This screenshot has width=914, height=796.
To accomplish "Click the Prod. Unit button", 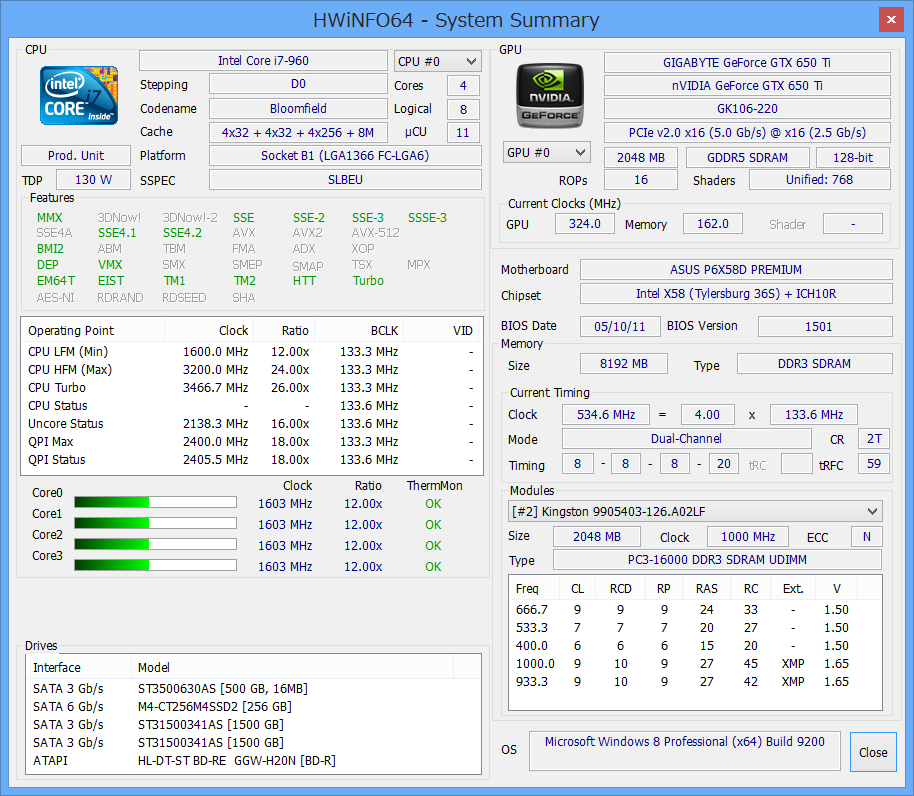I will pos(76,156).
